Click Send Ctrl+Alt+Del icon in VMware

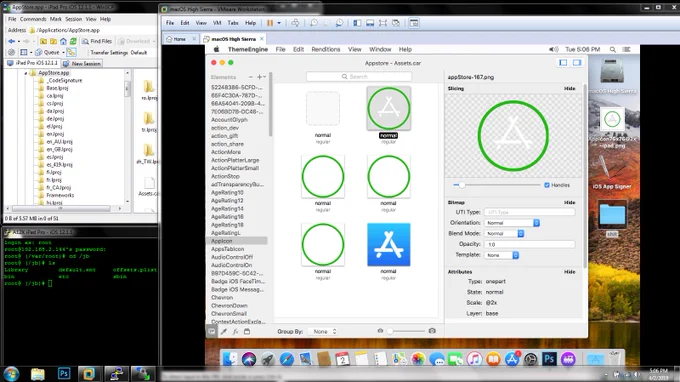tap(295, 23)
